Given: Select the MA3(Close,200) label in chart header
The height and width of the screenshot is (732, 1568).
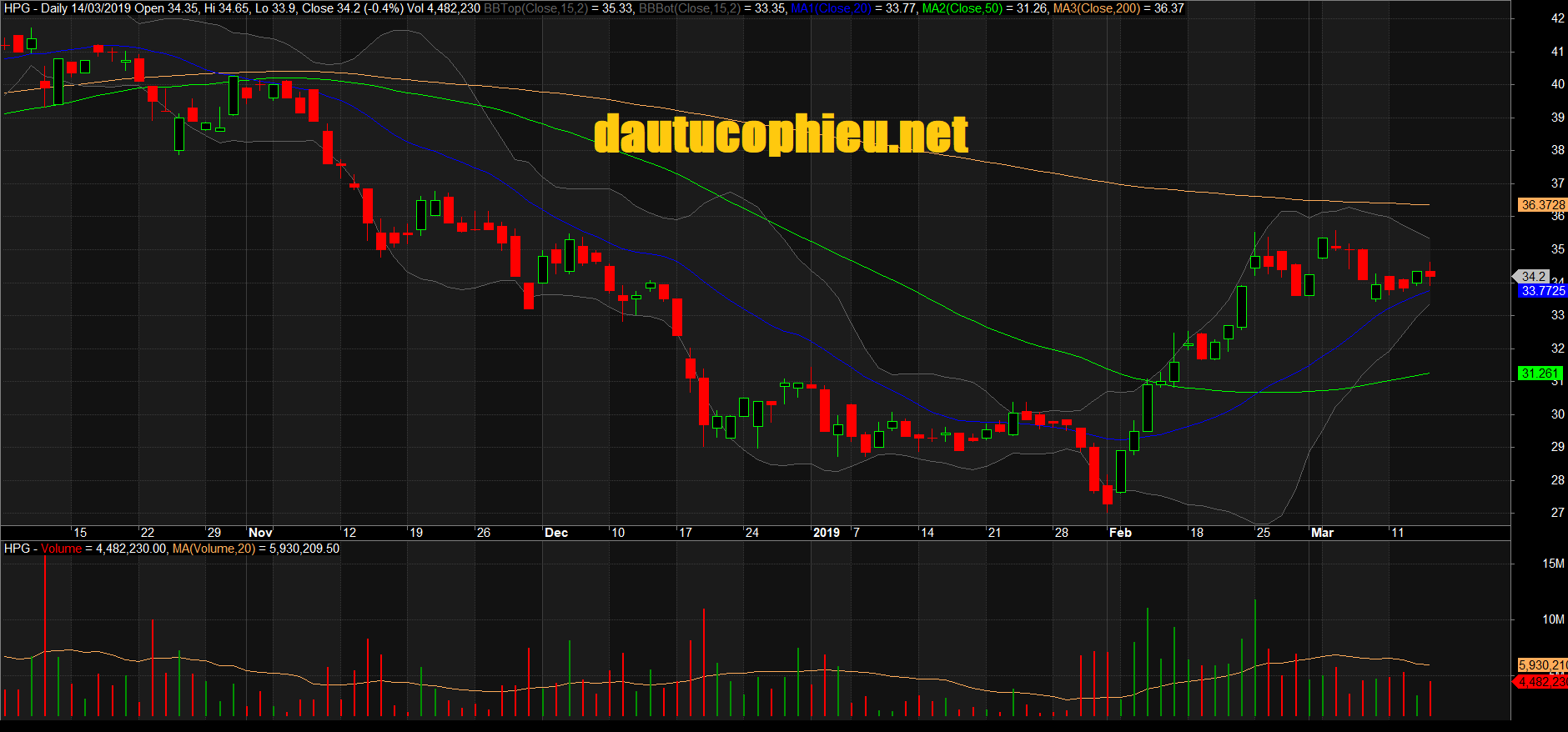Looking at the screenshot, I should tap(1096, 8).
